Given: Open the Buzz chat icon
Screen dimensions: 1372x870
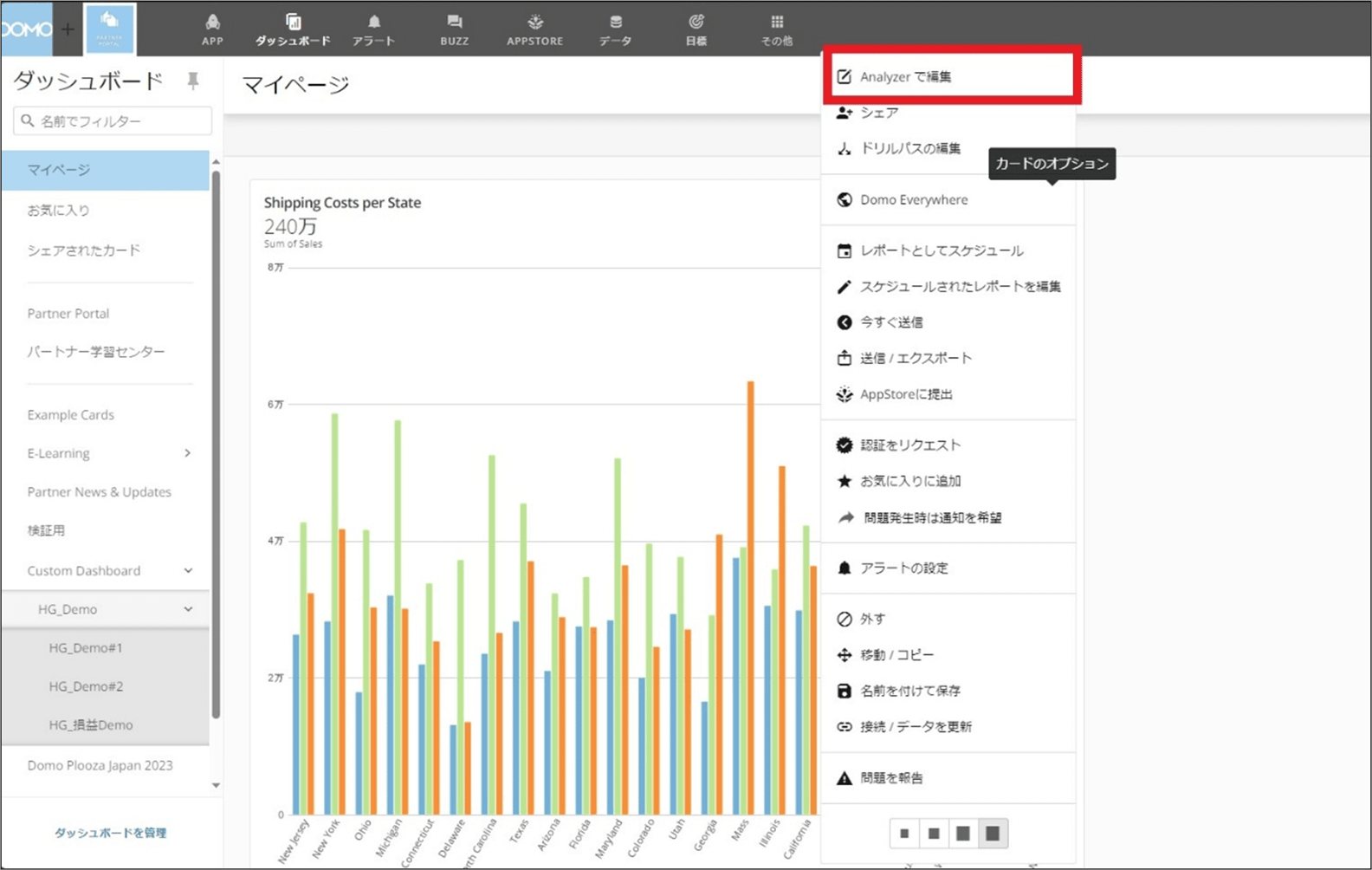Looking at the screenshot, I should pos(454,23).
